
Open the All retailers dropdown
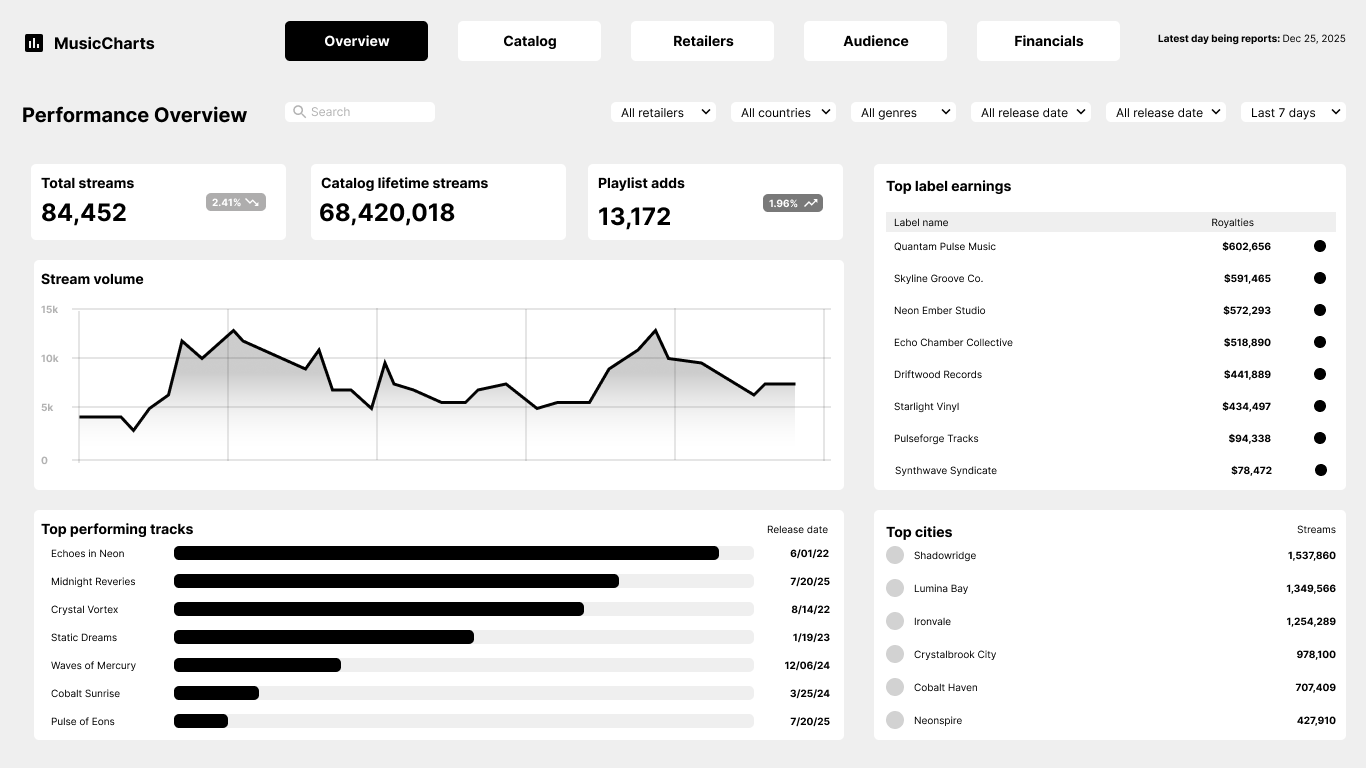[663, 112]
